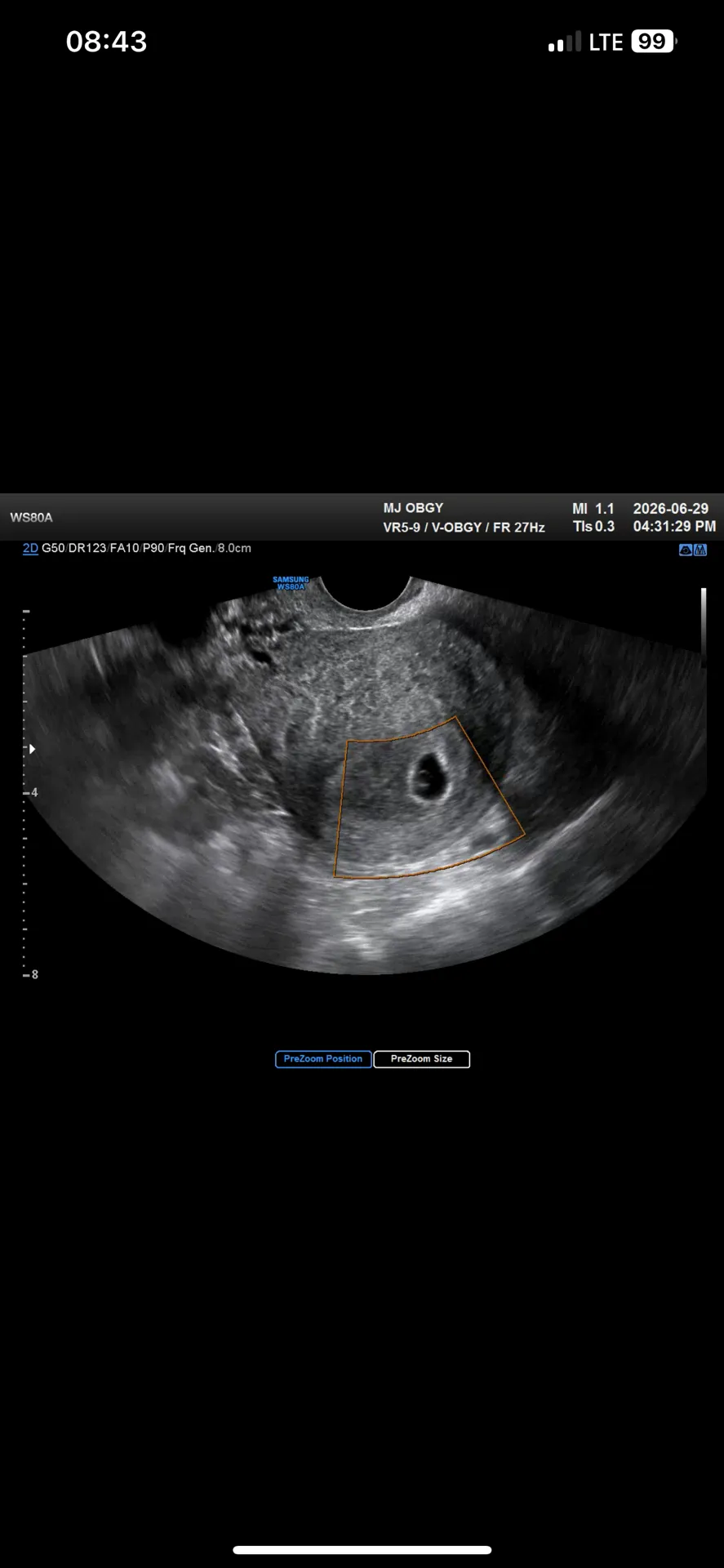Activate PreZoom Position button
Screen dimensions: 724x1568
[x=323, y=1059]
